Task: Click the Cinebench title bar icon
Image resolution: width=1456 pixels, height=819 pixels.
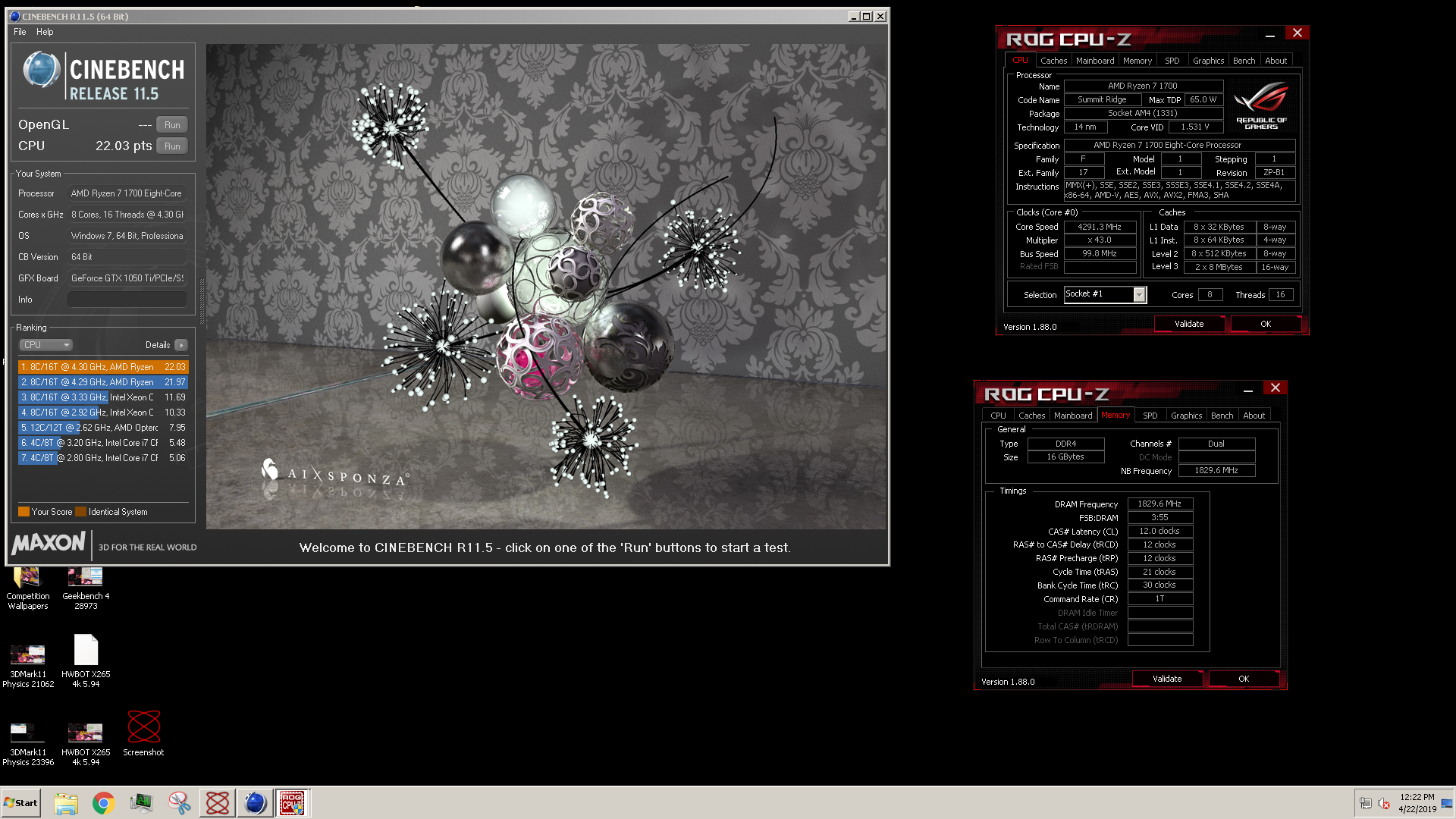Action: pyautogui.click(x=14, y=16)
